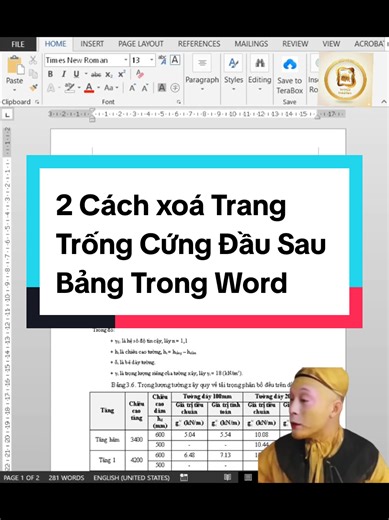Open the Clipboard pane launcher
This screenshot has height=520, width=389.
click(x=37, y=102)
